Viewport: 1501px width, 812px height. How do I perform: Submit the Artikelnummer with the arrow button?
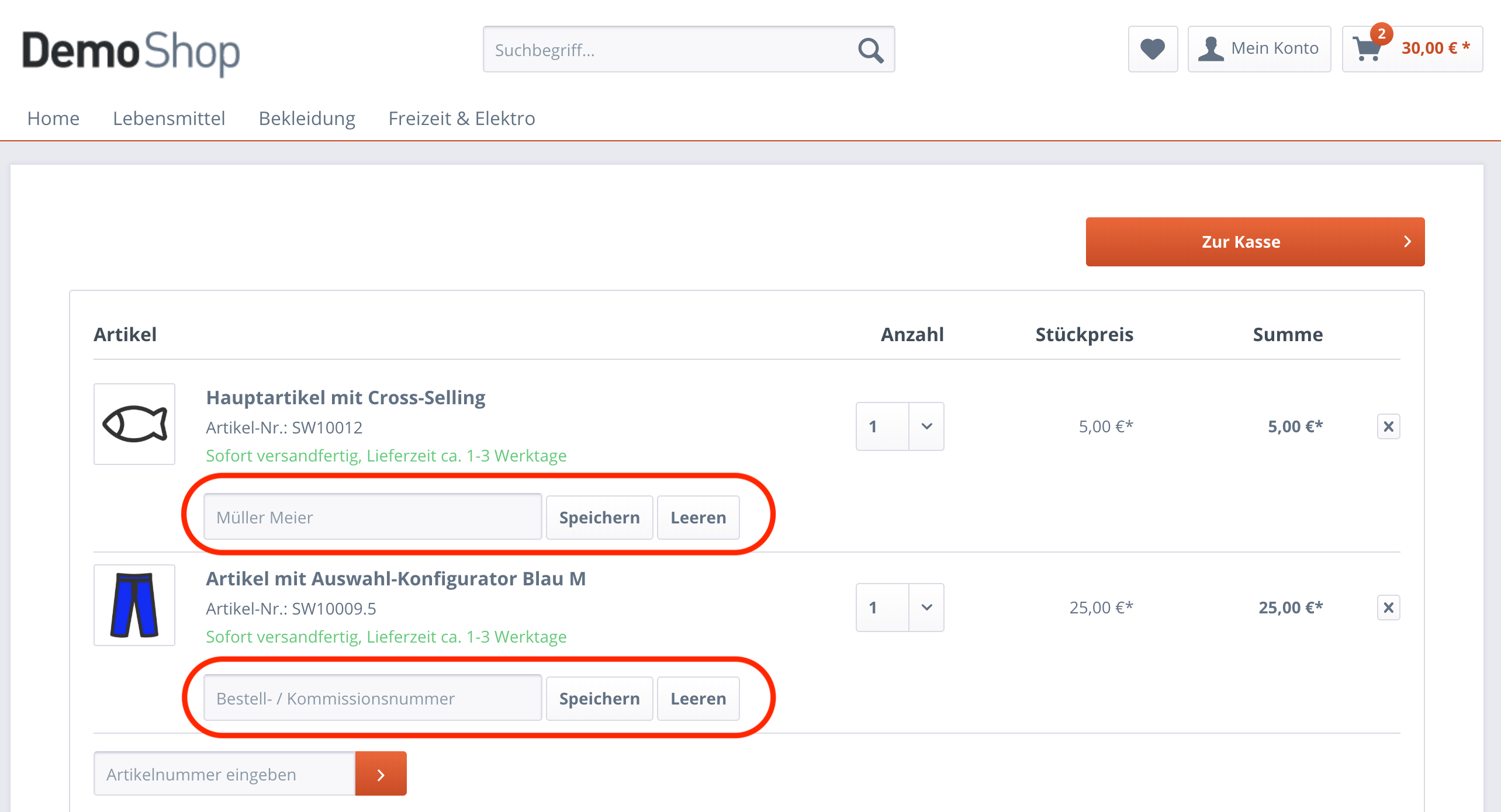click(381, 774)
